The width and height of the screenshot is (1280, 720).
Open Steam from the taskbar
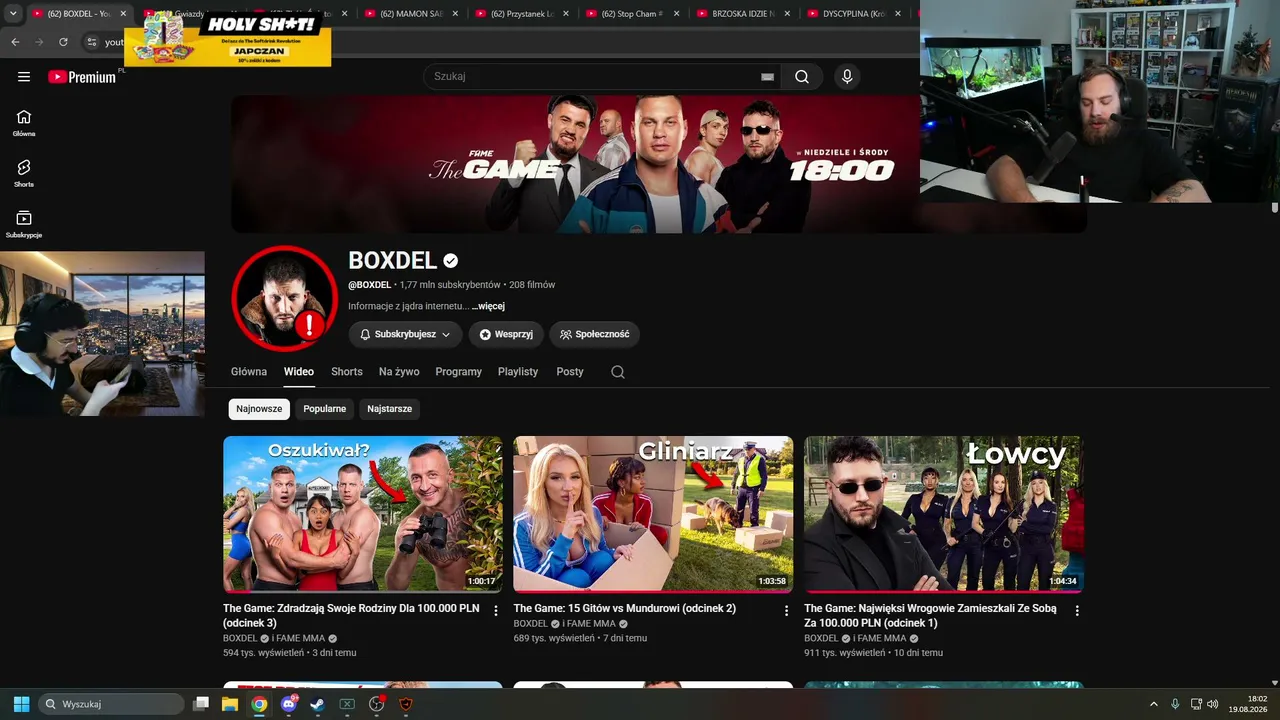318,704
